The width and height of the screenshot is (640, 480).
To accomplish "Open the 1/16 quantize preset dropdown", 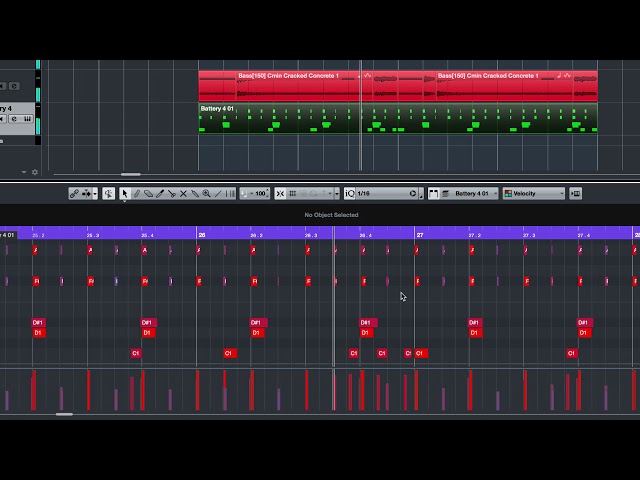I will (382, 193).
